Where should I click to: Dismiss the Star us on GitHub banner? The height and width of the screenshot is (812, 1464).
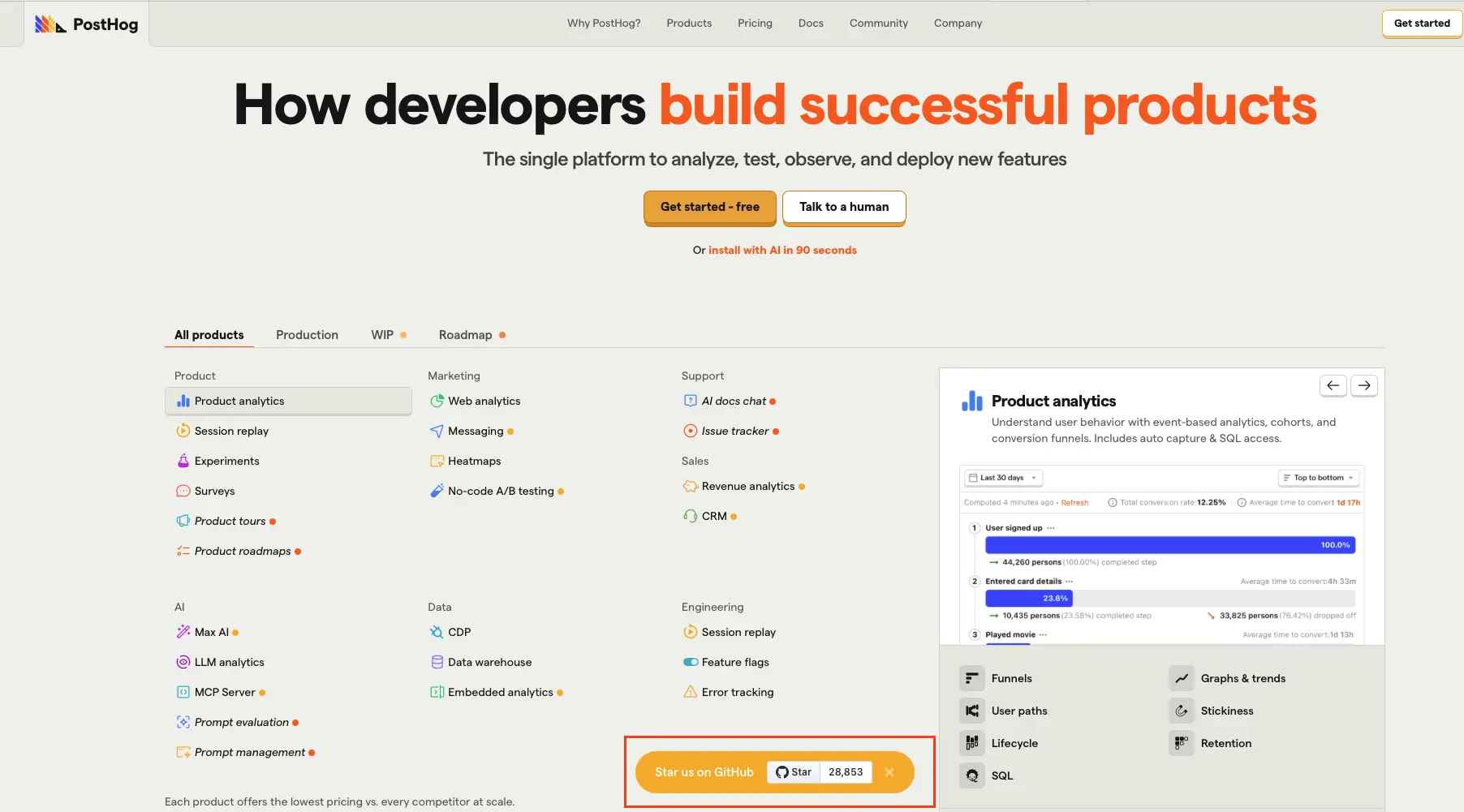click(889, 772)
